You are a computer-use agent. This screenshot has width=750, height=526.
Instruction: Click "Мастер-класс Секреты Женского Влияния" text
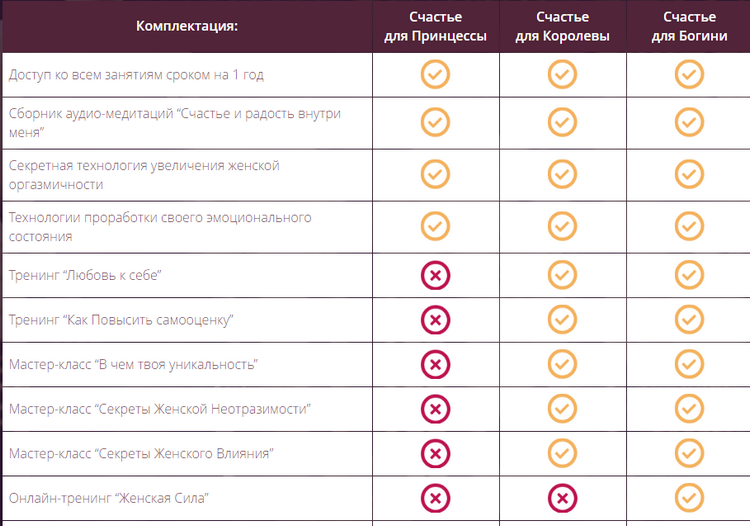coord(141,454)
